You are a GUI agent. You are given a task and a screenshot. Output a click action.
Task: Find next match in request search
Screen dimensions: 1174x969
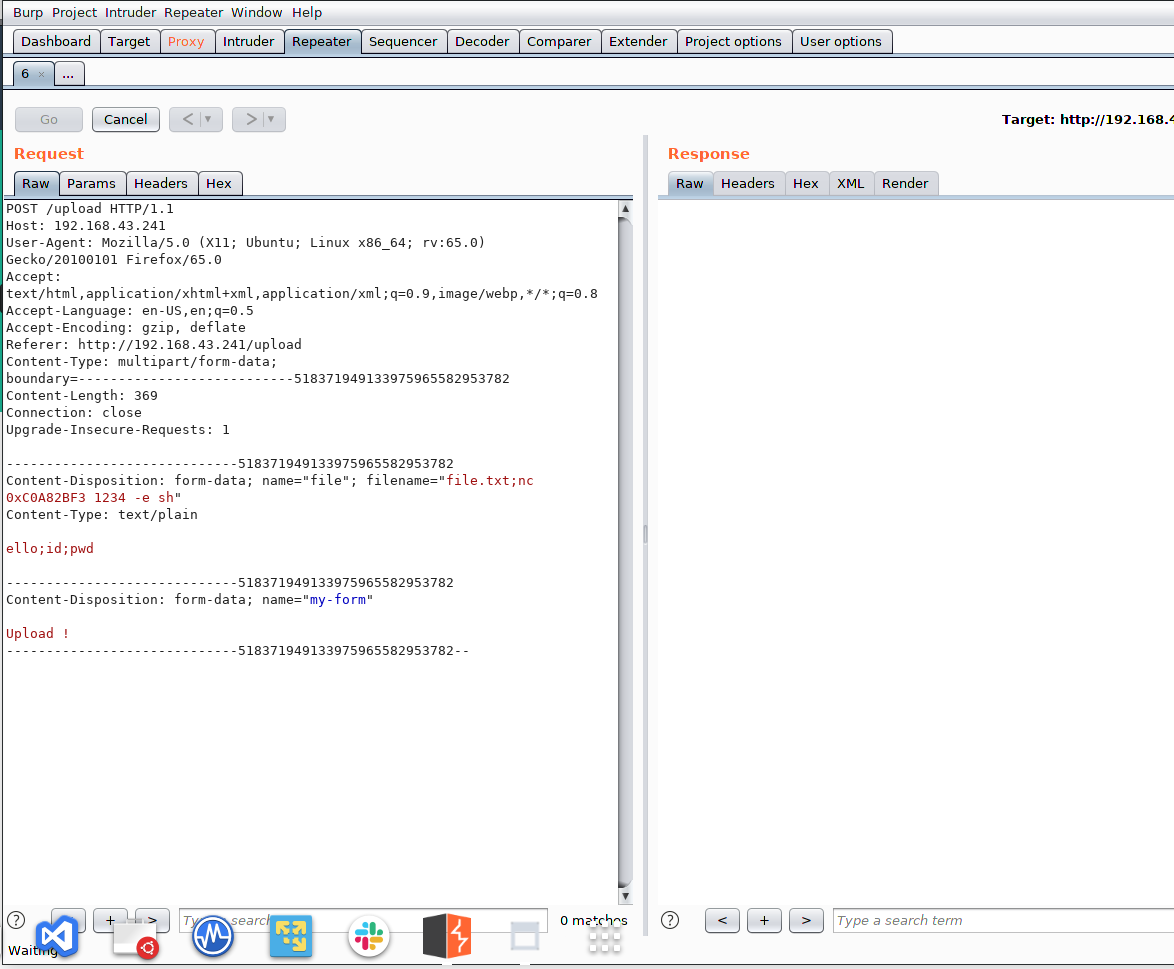[152, 920]
